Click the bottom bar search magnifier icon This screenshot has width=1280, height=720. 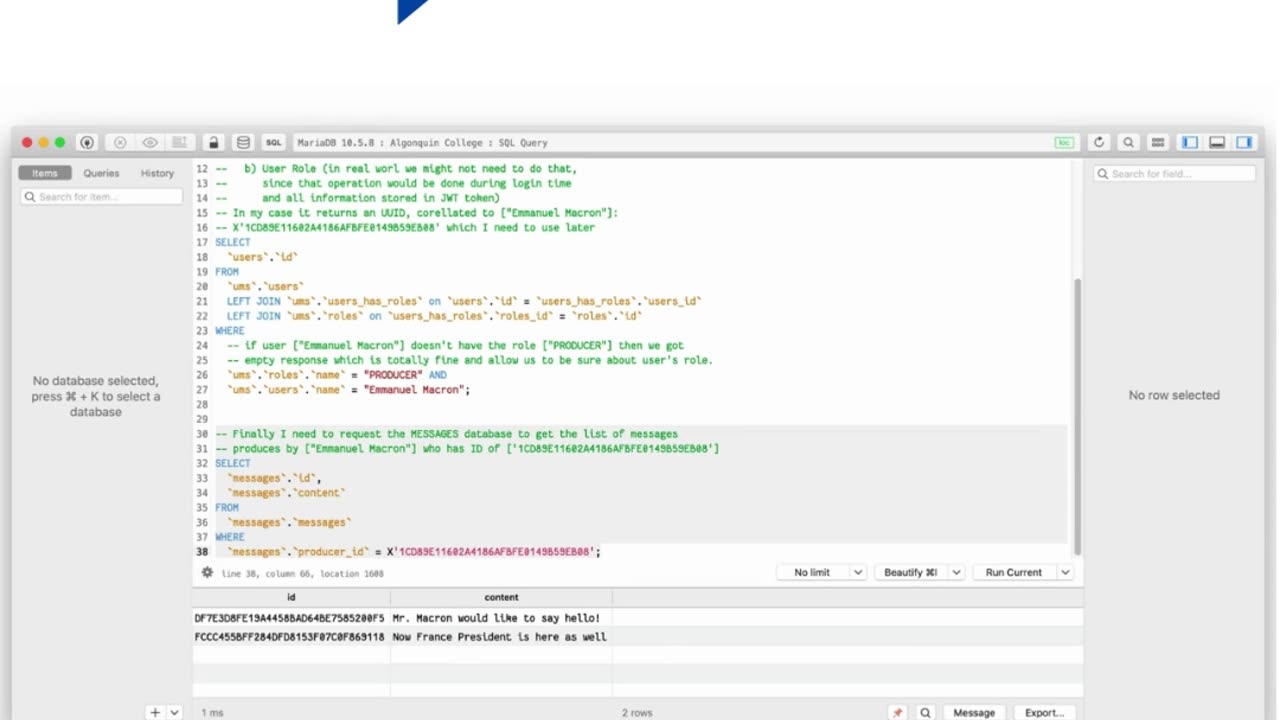pos(925,713)
